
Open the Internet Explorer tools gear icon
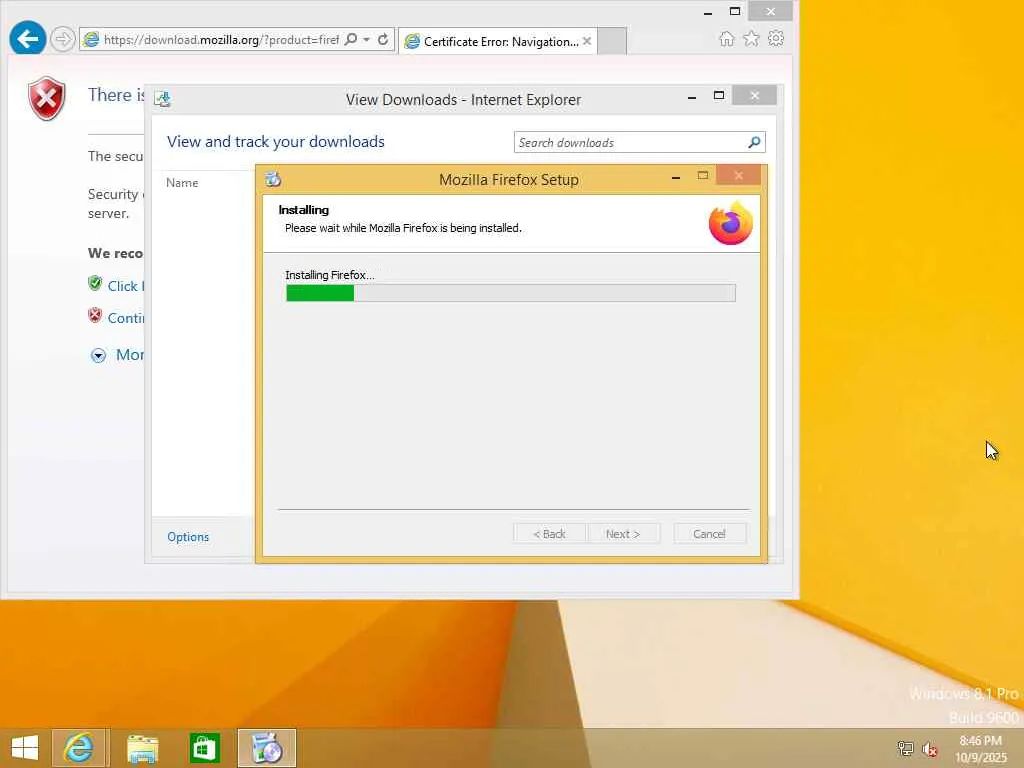[x=776, y=39]
